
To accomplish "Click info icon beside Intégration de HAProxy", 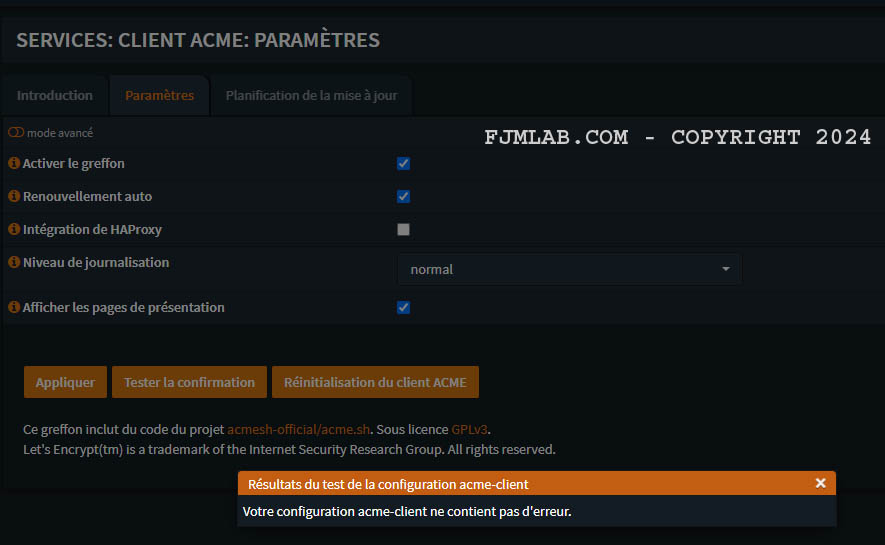I will tap(14, 229).
